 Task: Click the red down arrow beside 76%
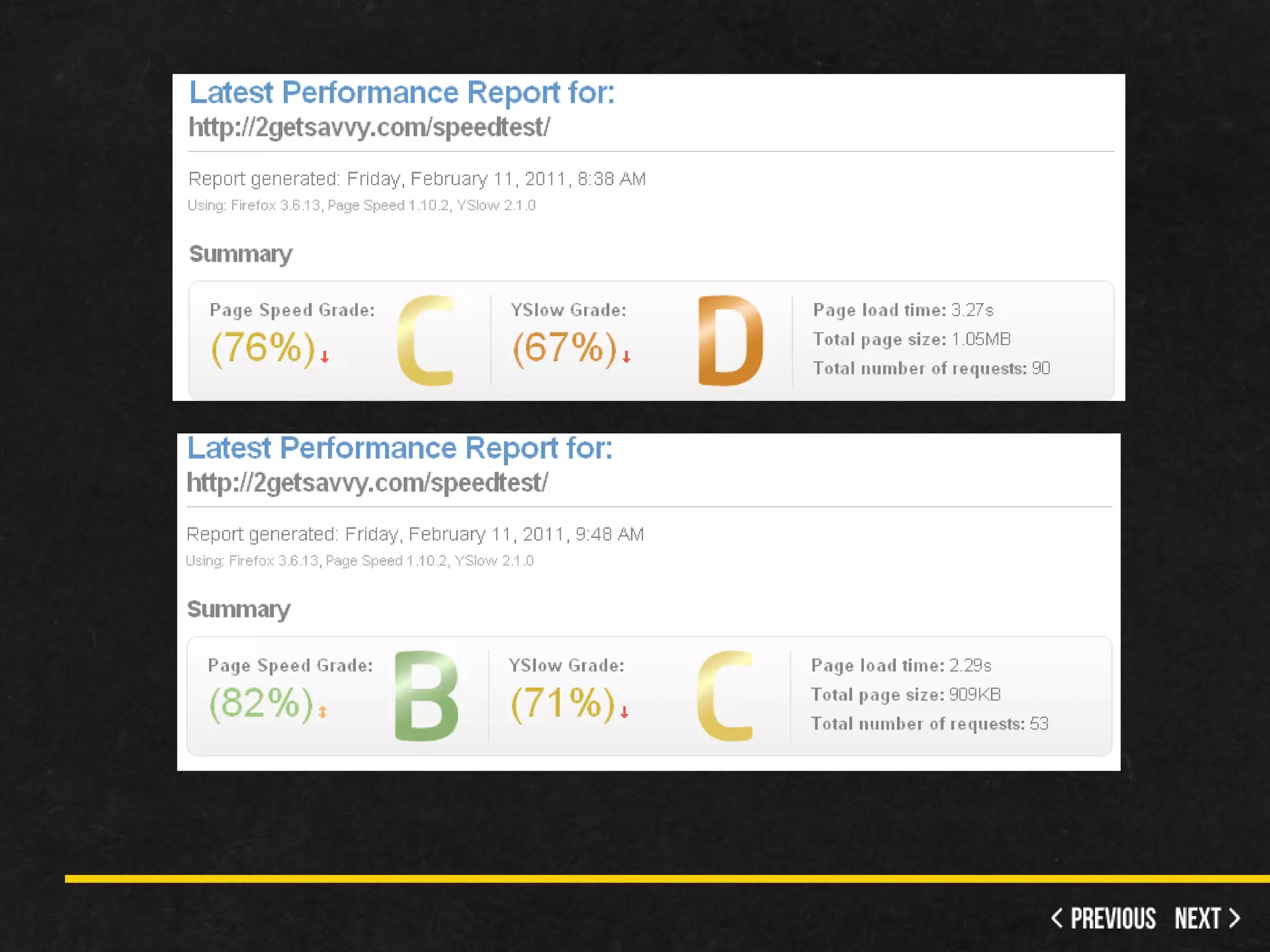(324, 356)
